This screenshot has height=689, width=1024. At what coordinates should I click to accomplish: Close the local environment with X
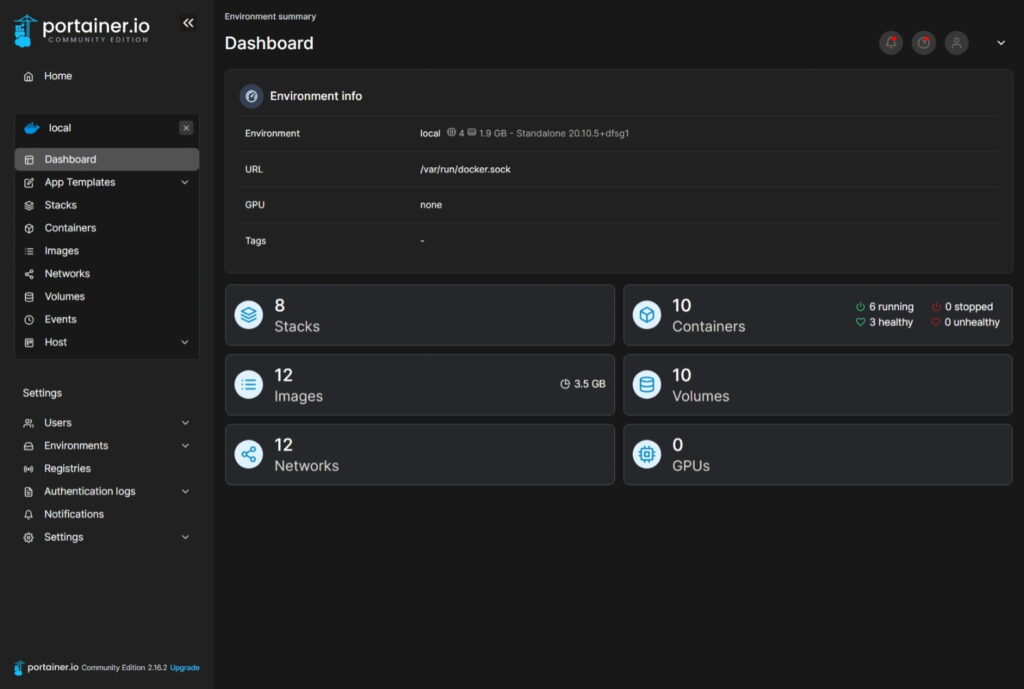[186, 128]
